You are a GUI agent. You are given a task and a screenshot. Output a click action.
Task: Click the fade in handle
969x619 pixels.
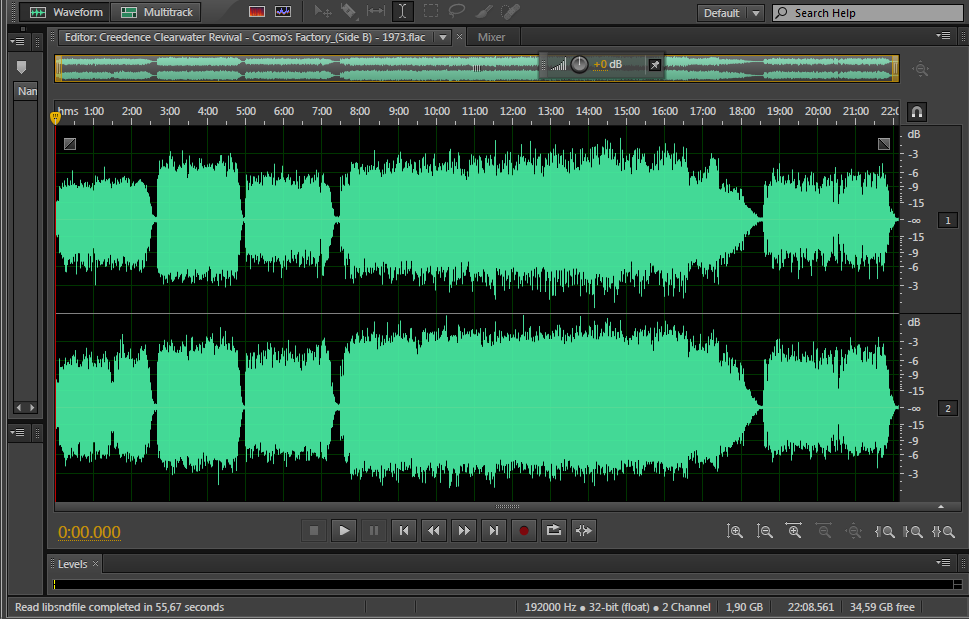pos(70,144)
